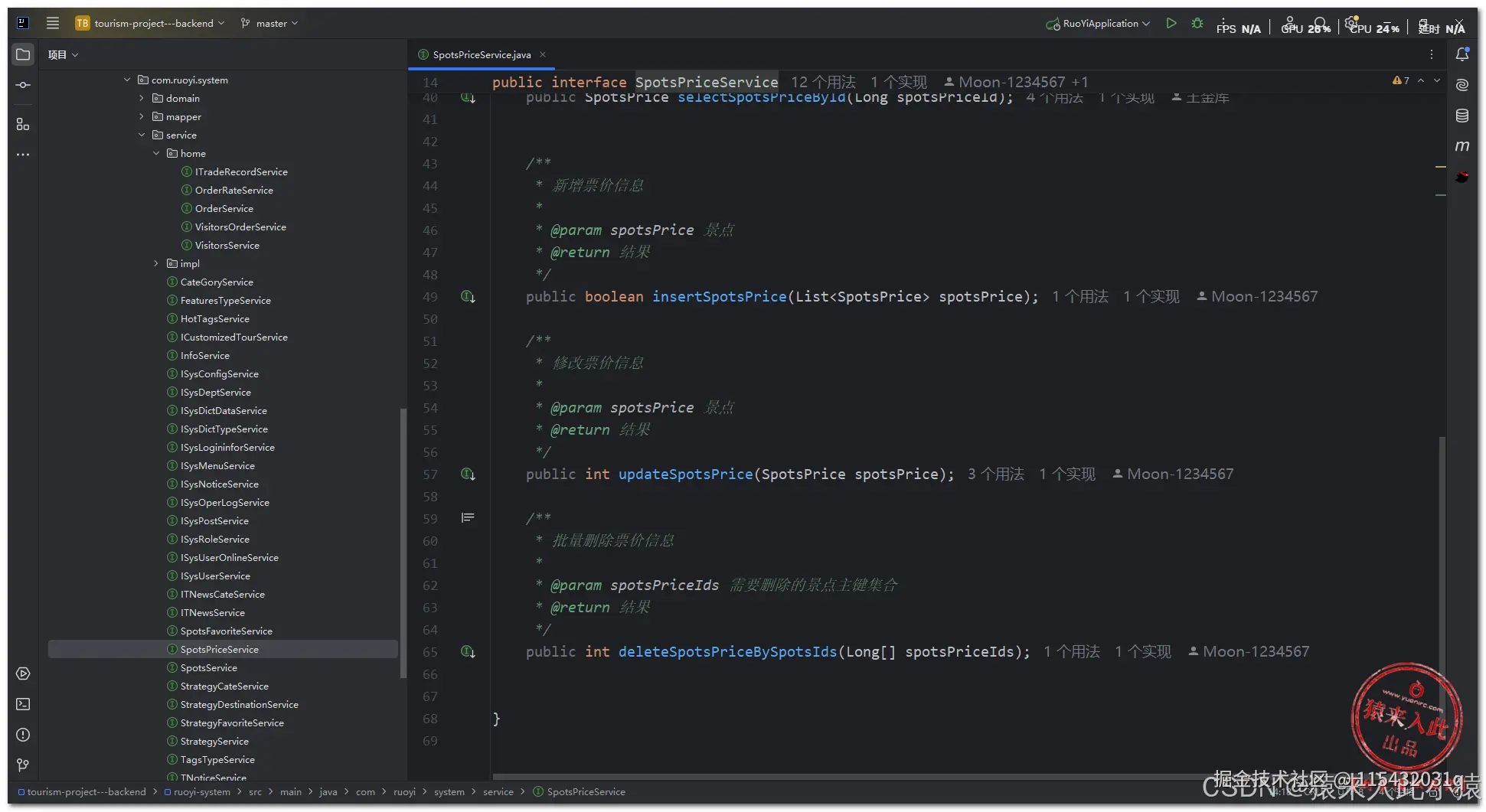Open the Structure tool window

pos(23,124)
